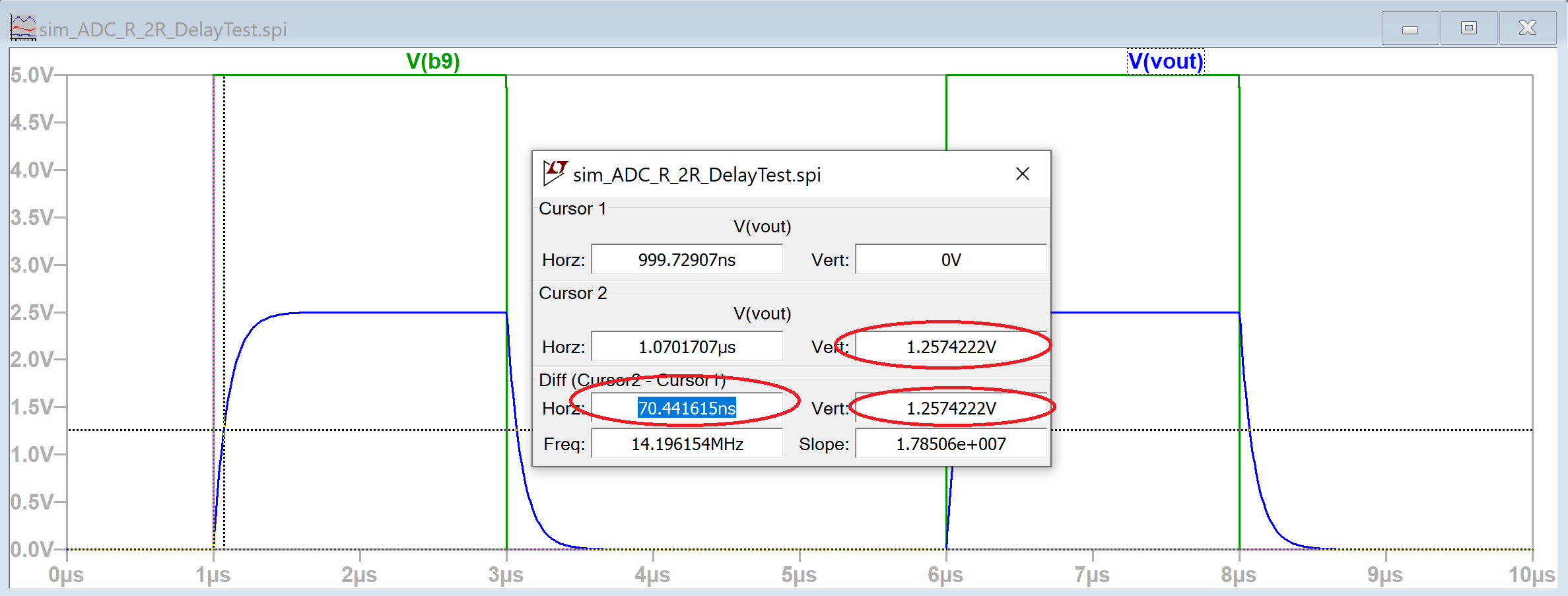Close the sim_ADC_R_2R_DelayTest.spi plot window
Screen dimensions: 1568x596
tap(1527, 28)
